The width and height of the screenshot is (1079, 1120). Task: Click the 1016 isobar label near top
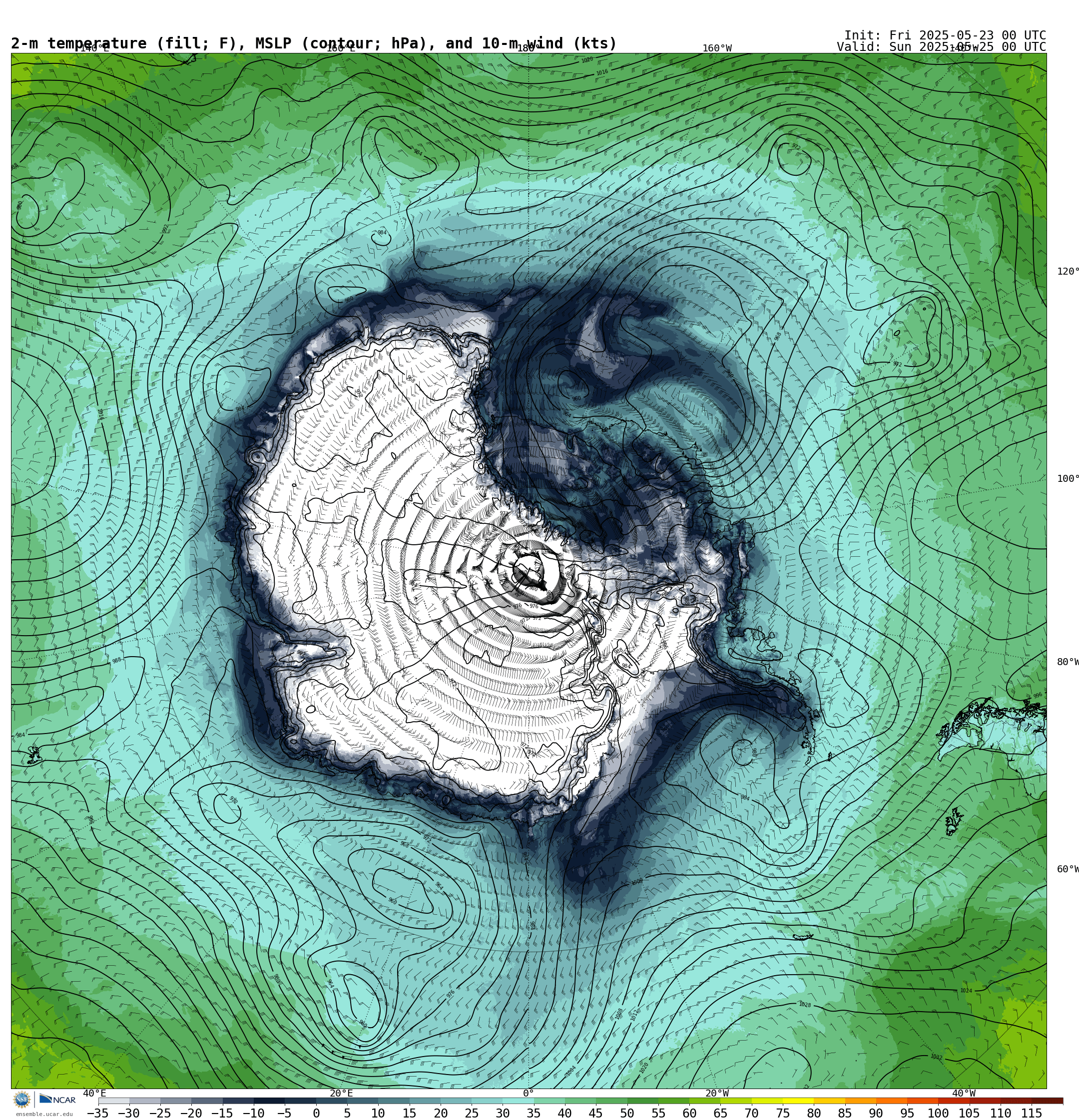pyautogui.click(x=602, y=72)
